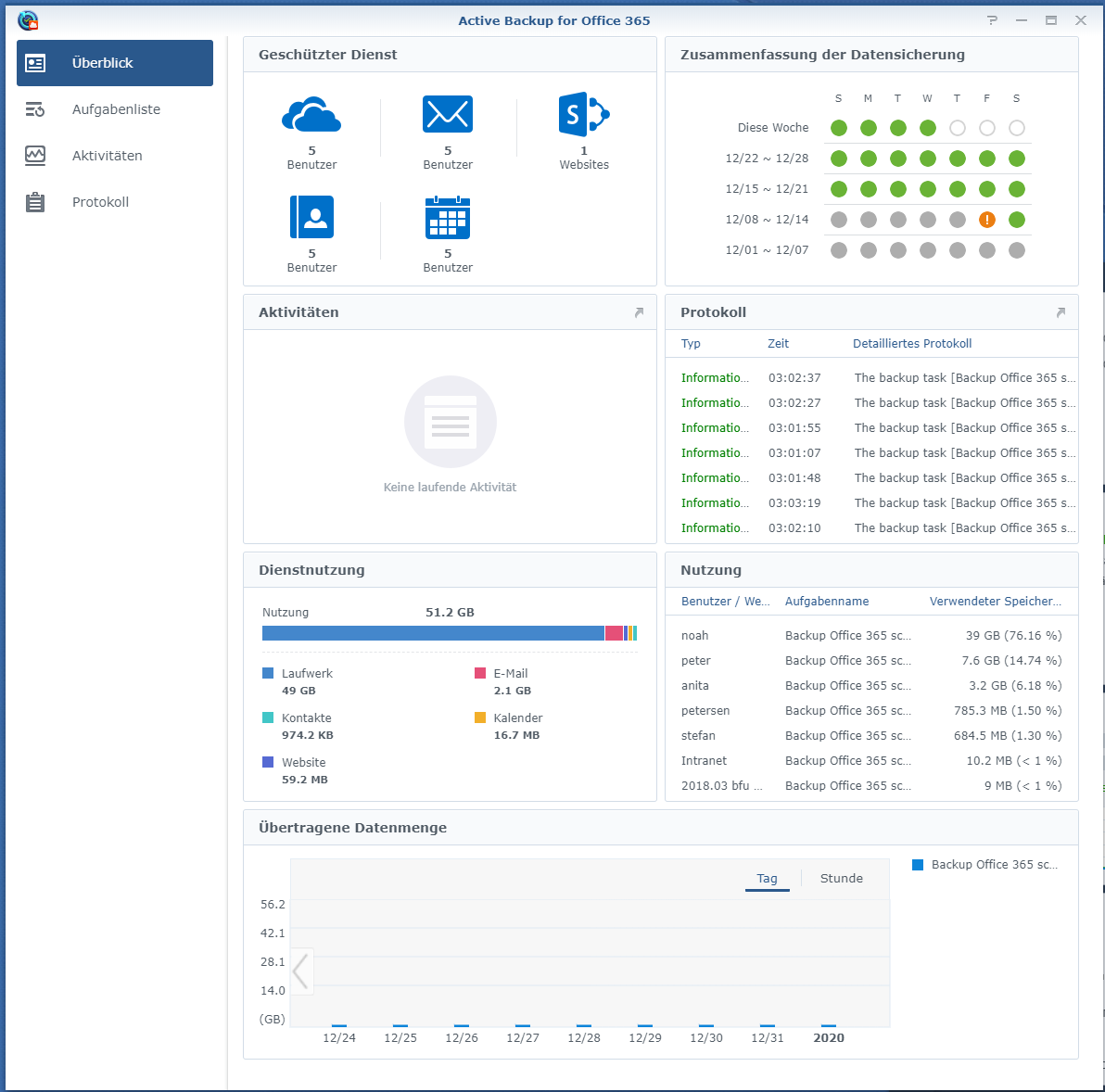Click the Aktivitäten monitor icon in sidebar
Image resolution: width=1105 pixels, height=1092 pixels.
click(34, 156)
